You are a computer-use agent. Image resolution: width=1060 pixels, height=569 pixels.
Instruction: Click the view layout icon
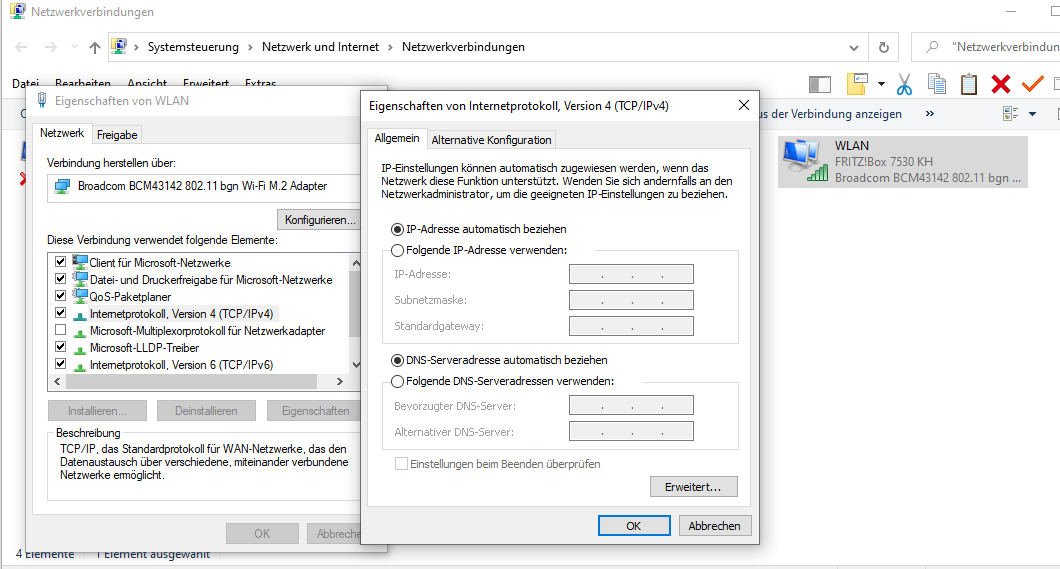pos(1011,114)
